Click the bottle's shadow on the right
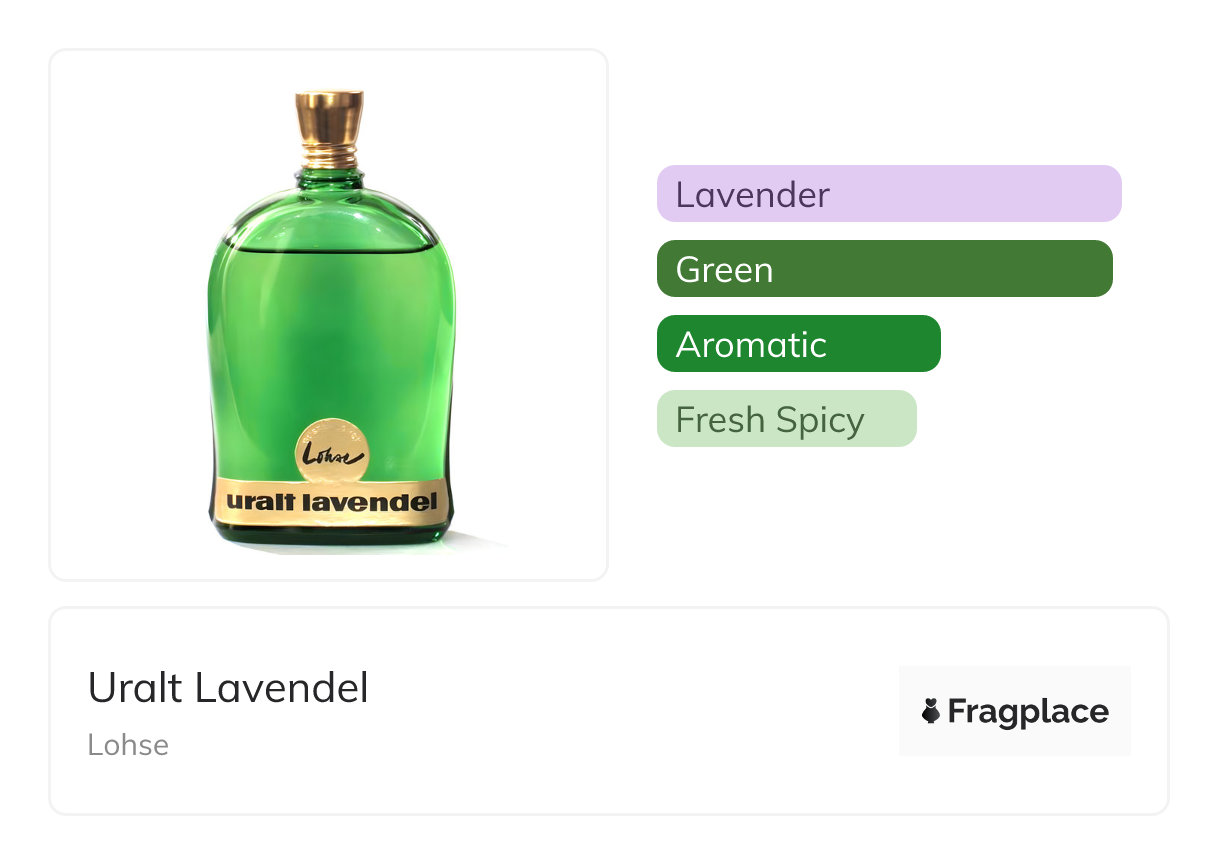1218x864 pixels. click(x=478, y=541)
